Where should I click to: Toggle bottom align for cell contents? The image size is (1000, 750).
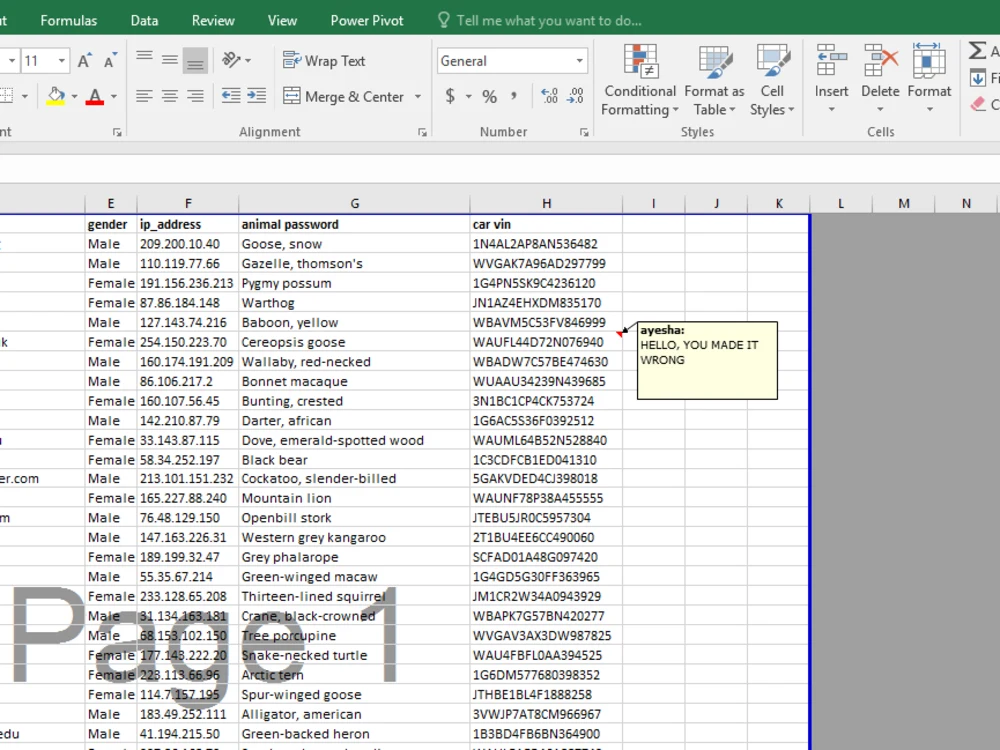tap(195, 61)
